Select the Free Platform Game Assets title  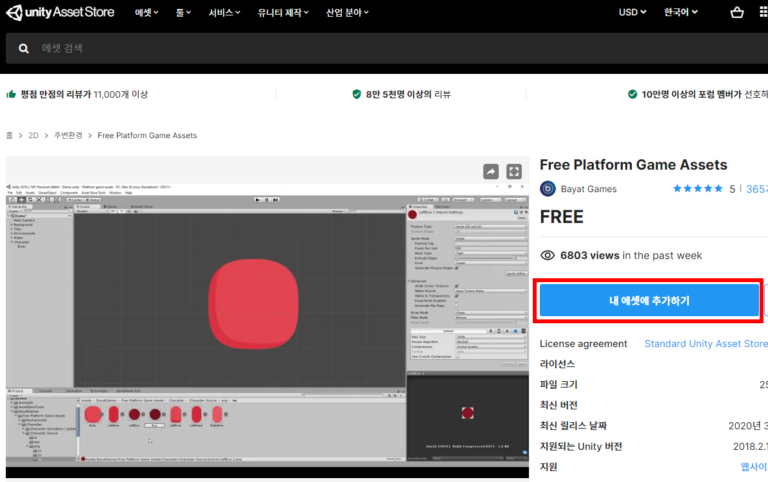(633, 165)
